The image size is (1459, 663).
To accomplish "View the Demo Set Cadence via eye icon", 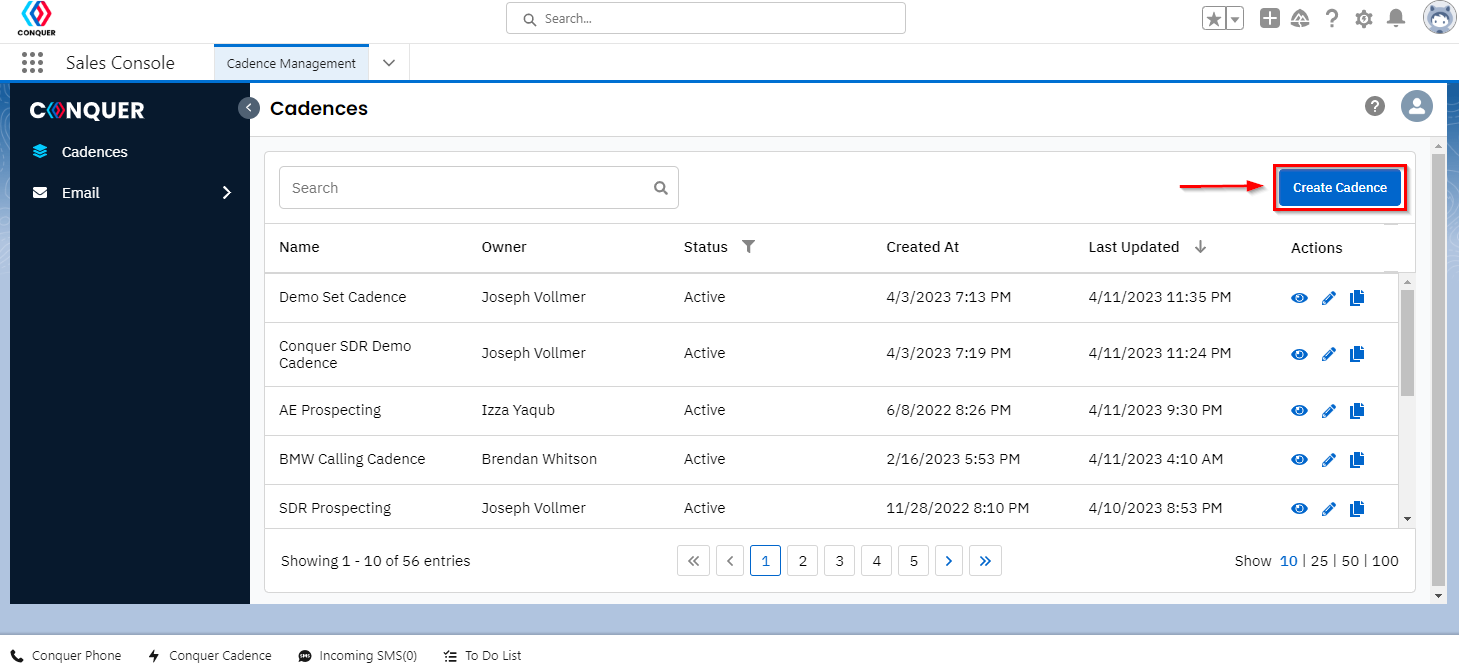I will (1299, 298).
